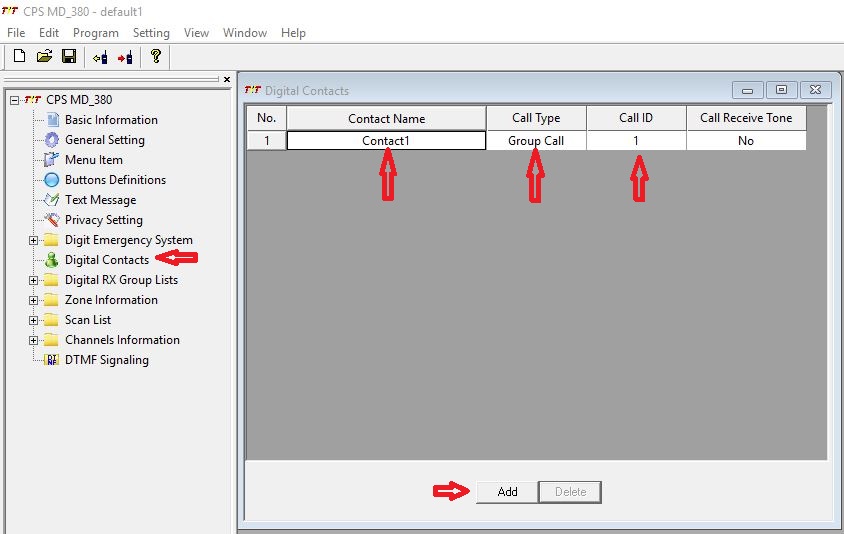844x534 pixels.
Task: Open the View menu
Action: click(x=196, y=33)
